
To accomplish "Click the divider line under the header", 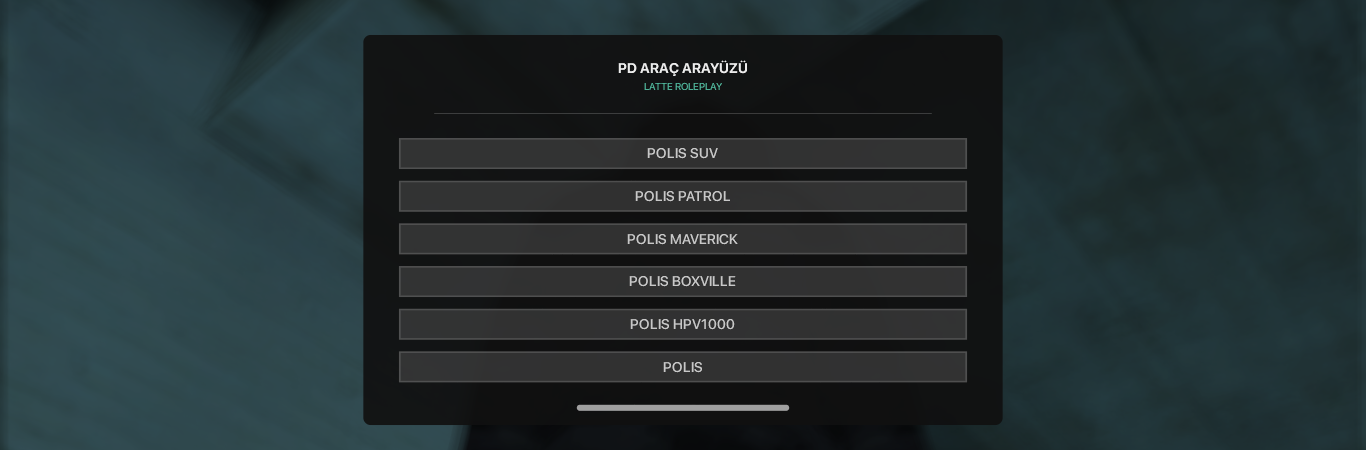I will tap(682, 113).
